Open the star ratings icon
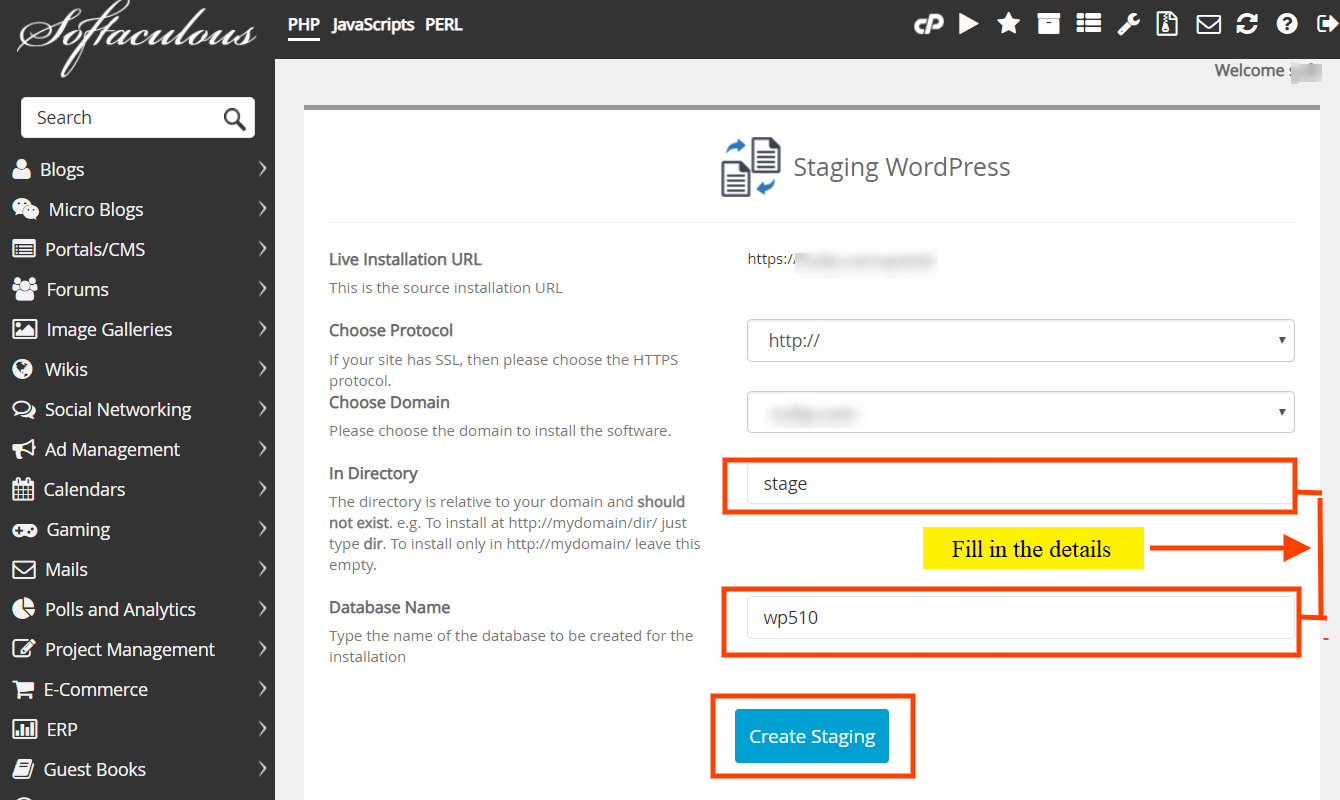1340x800 pixels. [1008, 23]
